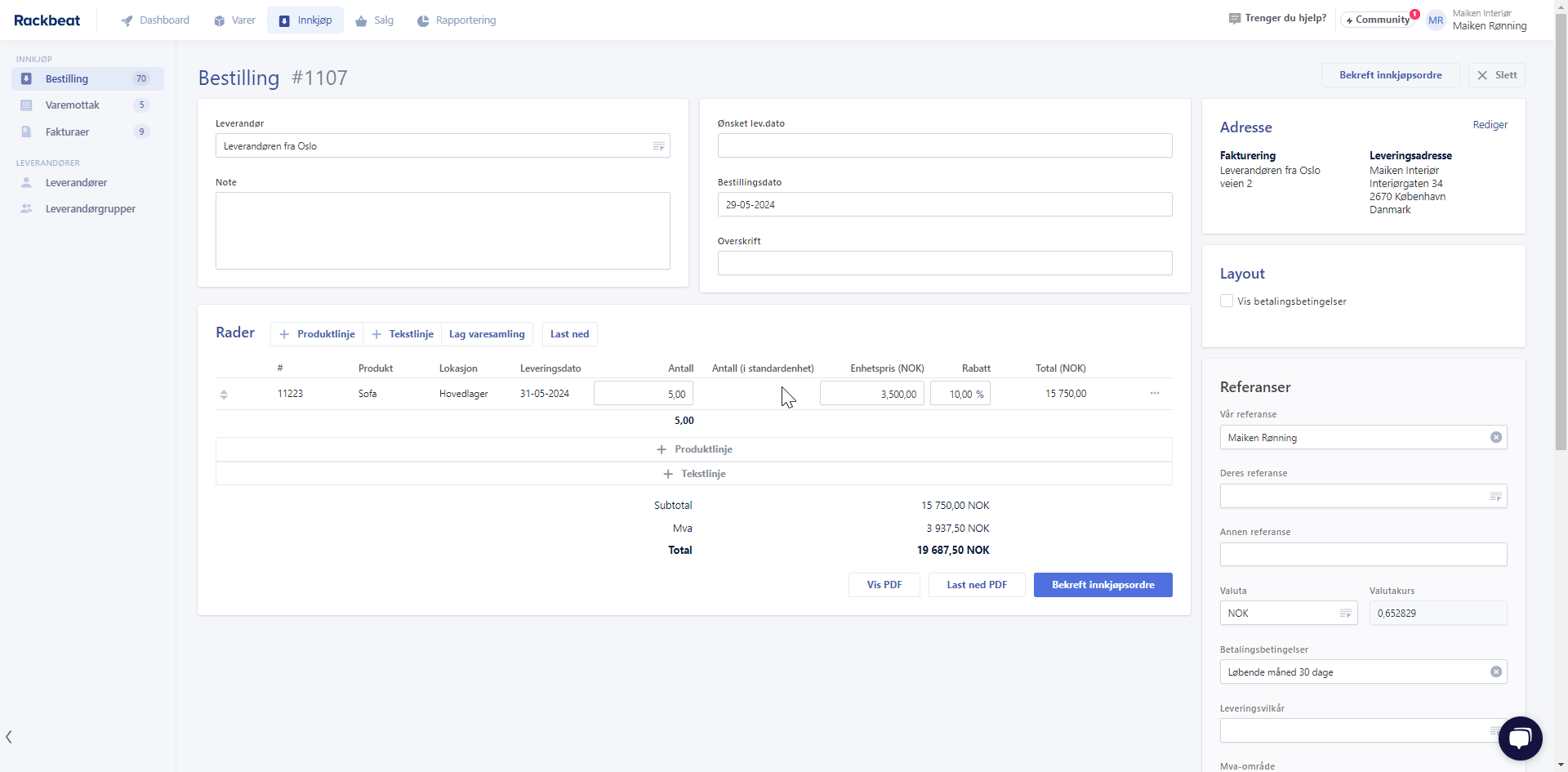Select Varemottak in the sidebar

coord(73,105)
